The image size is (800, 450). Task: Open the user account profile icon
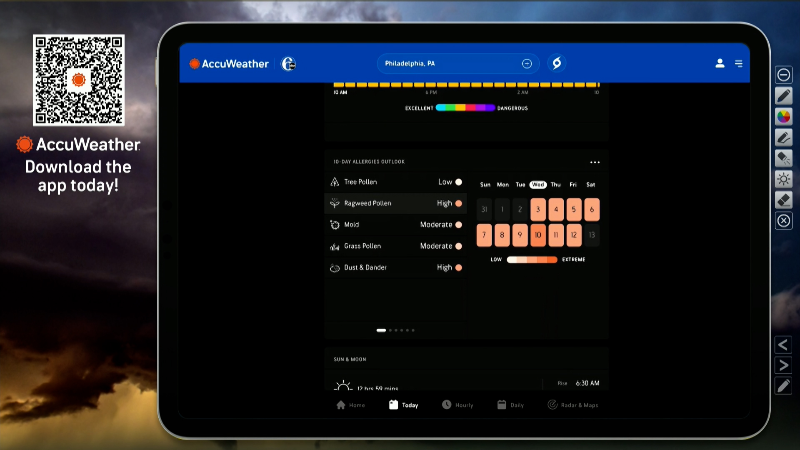[720, 63]
